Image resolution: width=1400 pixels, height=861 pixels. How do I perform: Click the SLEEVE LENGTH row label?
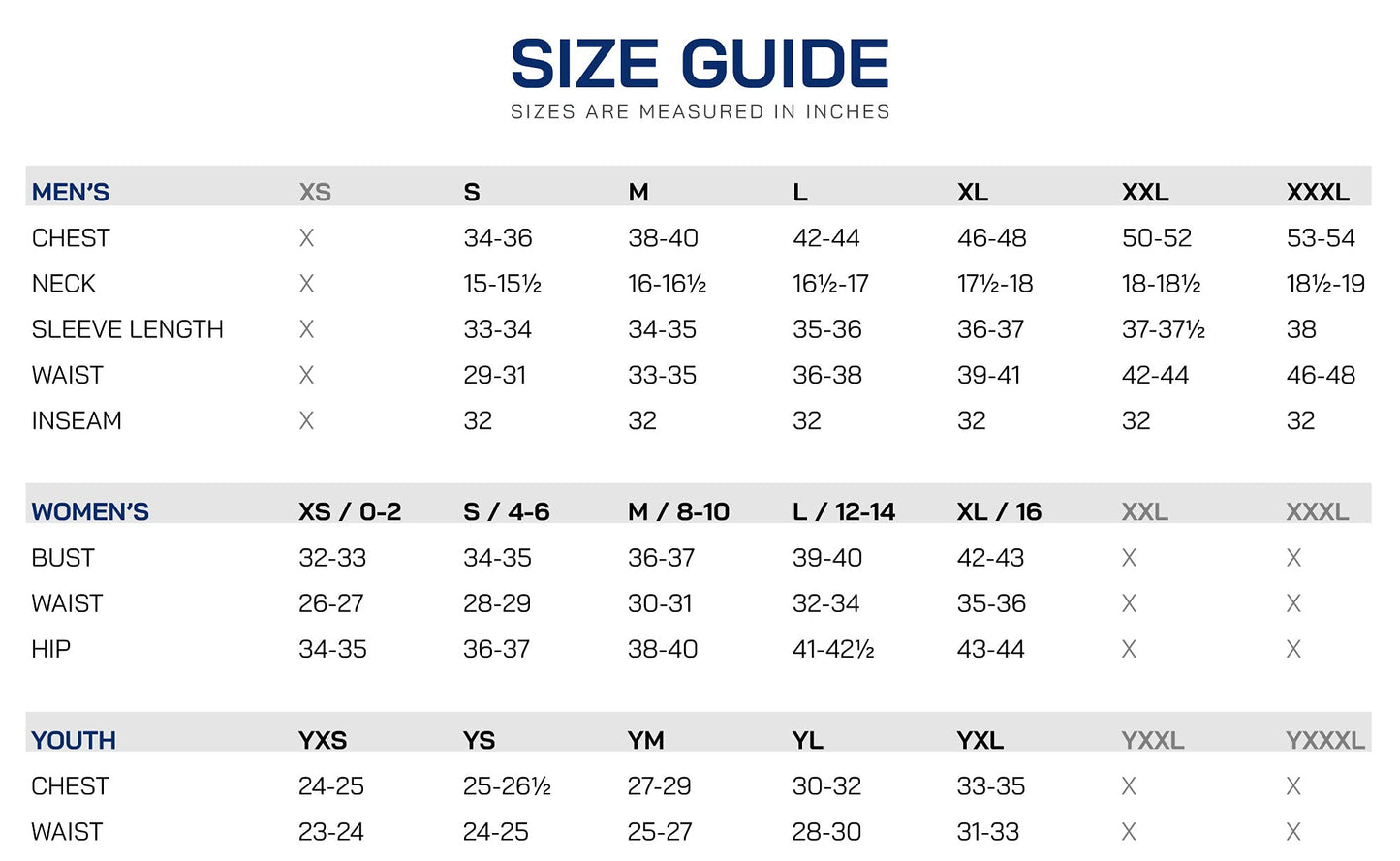click(127, 329)
